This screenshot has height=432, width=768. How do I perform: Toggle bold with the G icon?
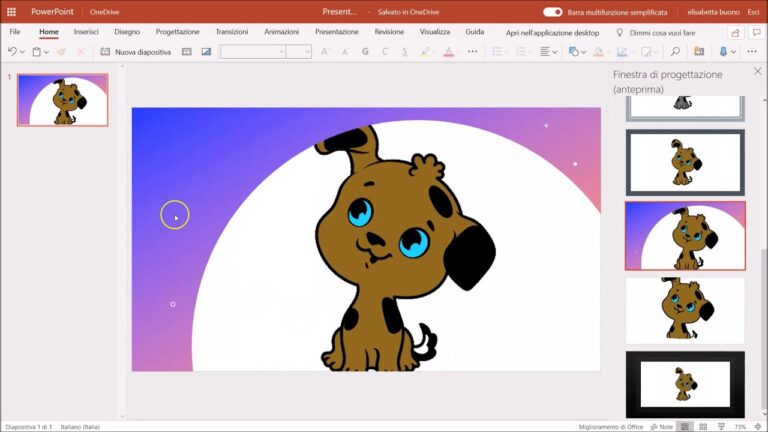pos(365,51)
